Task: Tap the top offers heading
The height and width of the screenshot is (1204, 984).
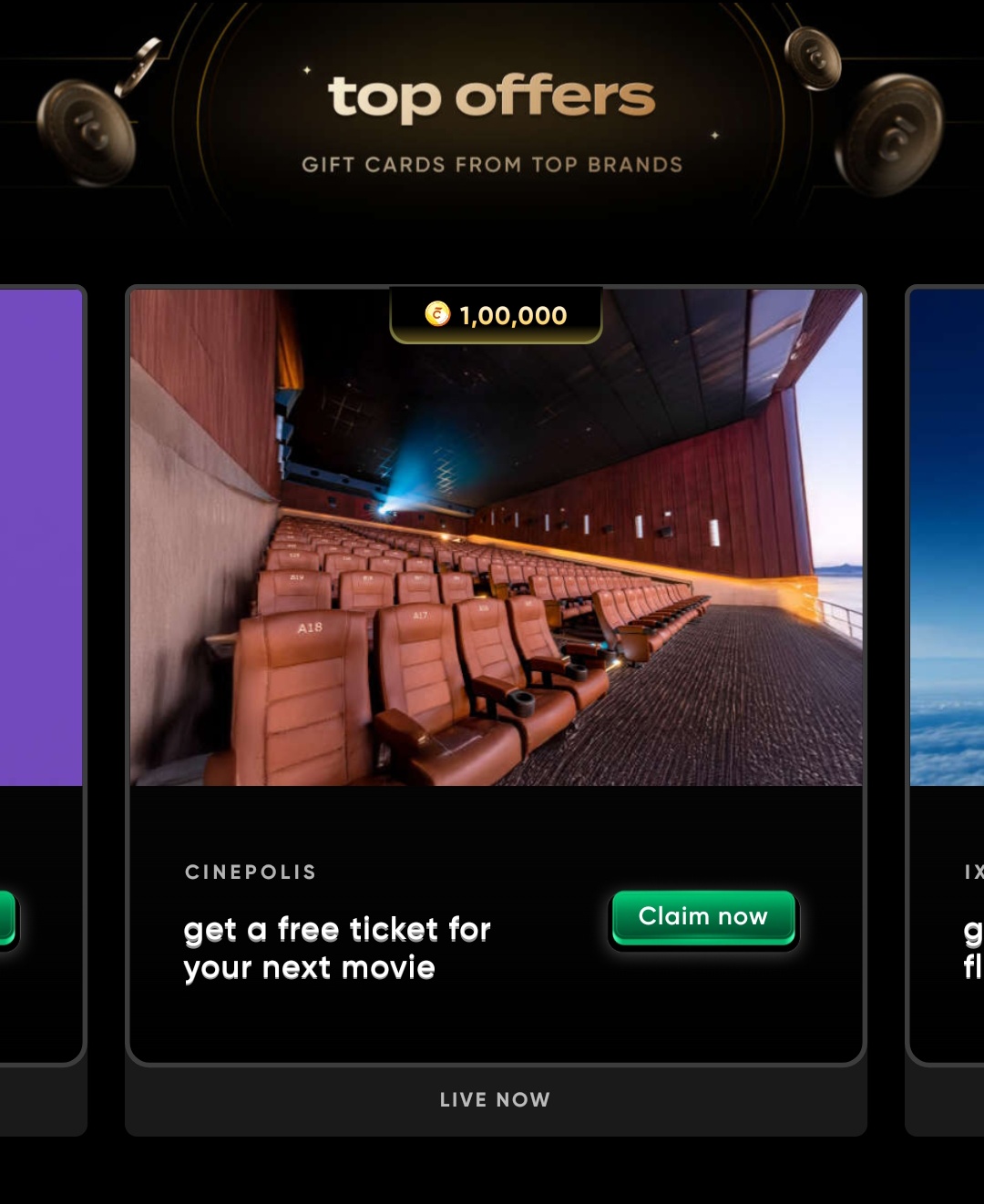Action: click(492, 97)
